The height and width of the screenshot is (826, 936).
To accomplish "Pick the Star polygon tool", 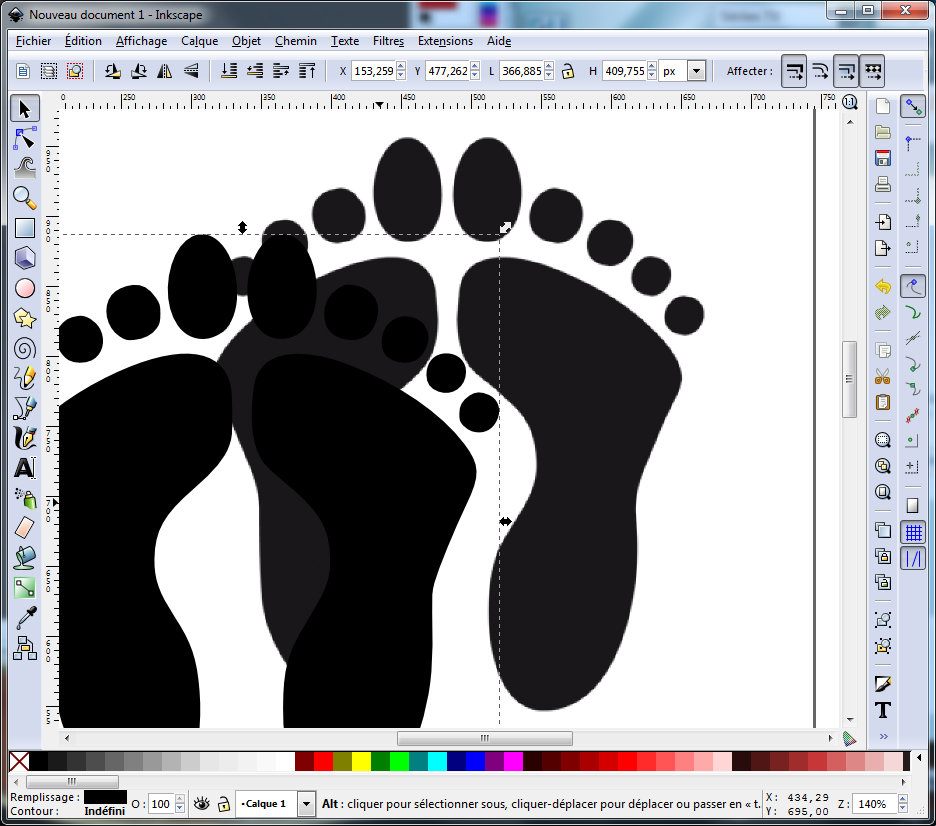I will pos(25,318).
